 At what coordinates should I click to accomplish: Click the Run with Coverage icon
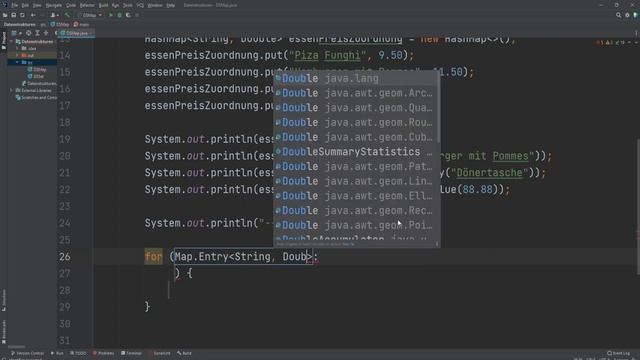click(128, 15)
